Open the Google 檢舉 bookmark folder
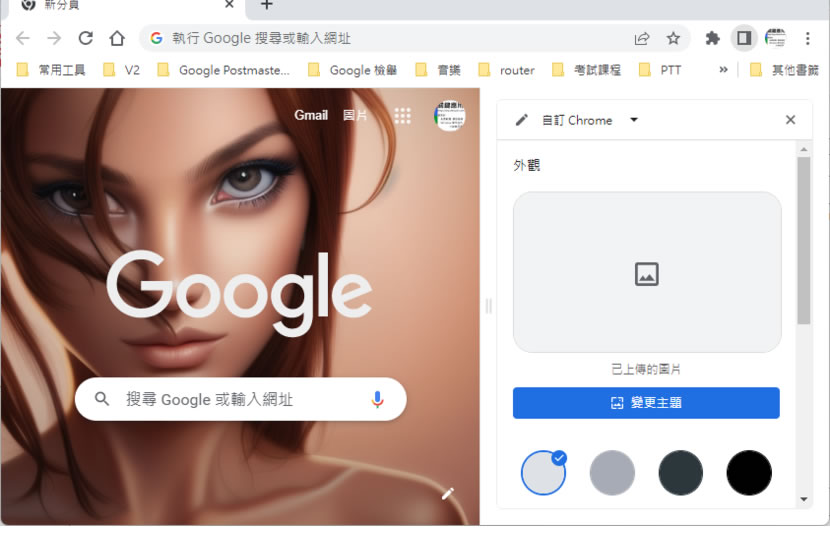This screenshot has width=830, height=548. [353, 70]
